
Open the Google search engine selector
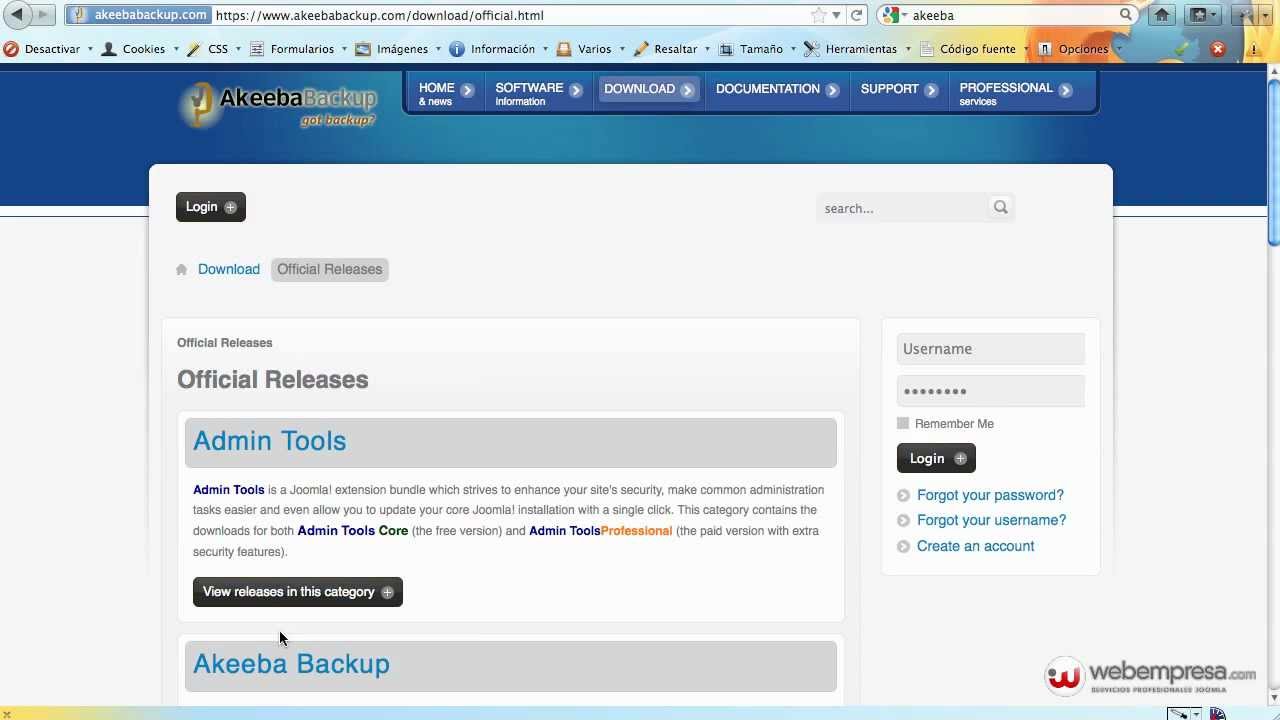[x=894, y=15]
